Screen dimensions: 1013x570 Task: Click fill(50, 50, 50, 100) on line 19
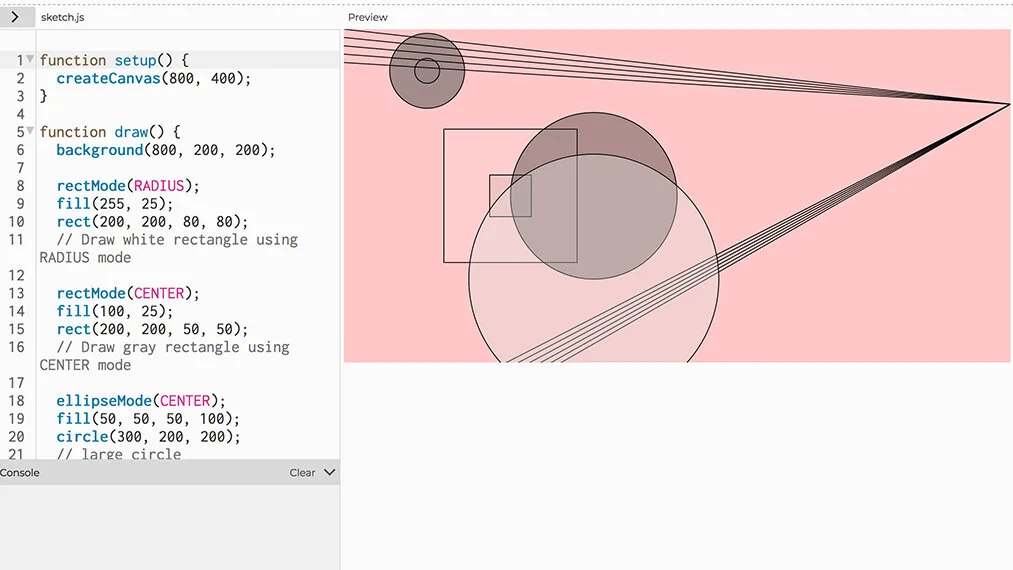[x=148, y=419]
